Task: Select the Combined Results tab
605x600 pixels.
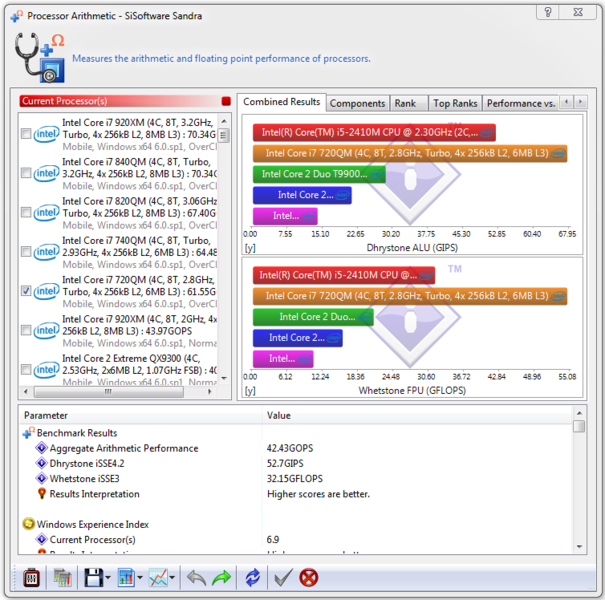Action: click(x=282, y=102)
